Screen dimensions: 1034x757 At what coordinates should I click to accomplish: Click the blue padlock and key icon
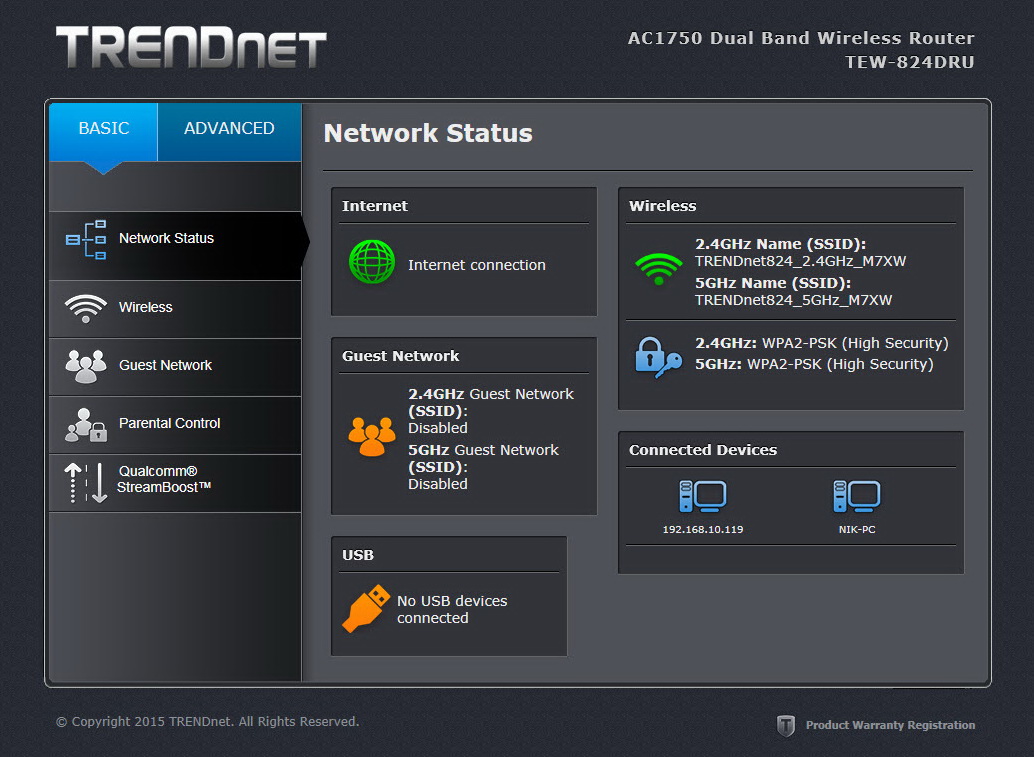point(658,357)
